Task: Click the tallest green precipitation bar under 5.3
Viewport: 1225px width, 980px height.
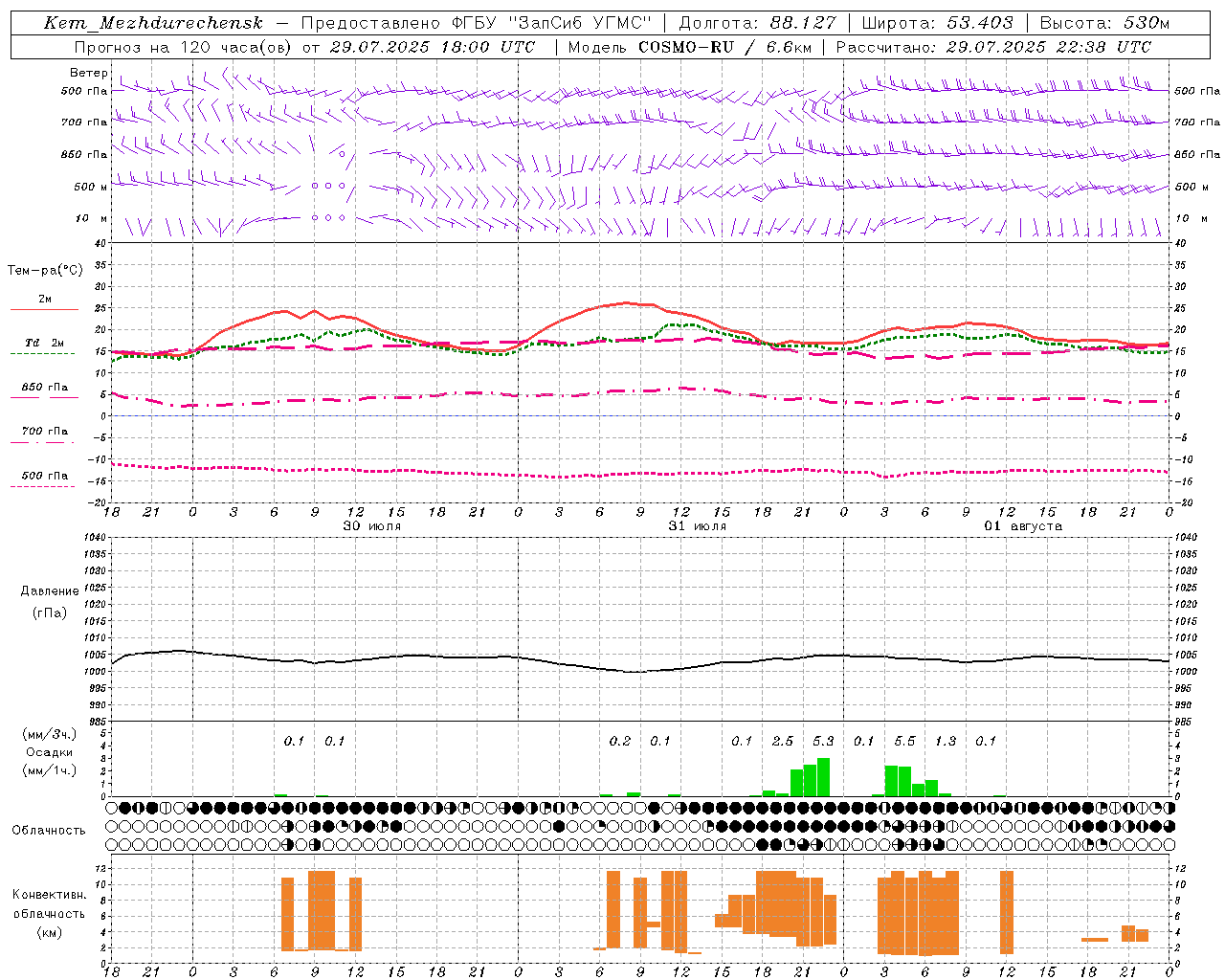Action: point(823,777)
